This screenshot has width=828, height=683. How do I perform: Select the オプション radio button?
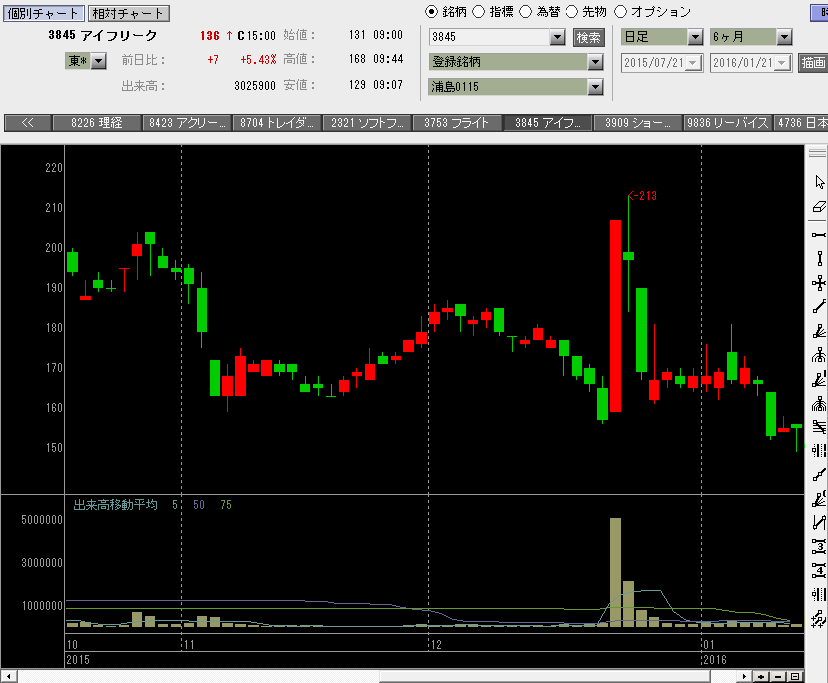coord(620,12)
